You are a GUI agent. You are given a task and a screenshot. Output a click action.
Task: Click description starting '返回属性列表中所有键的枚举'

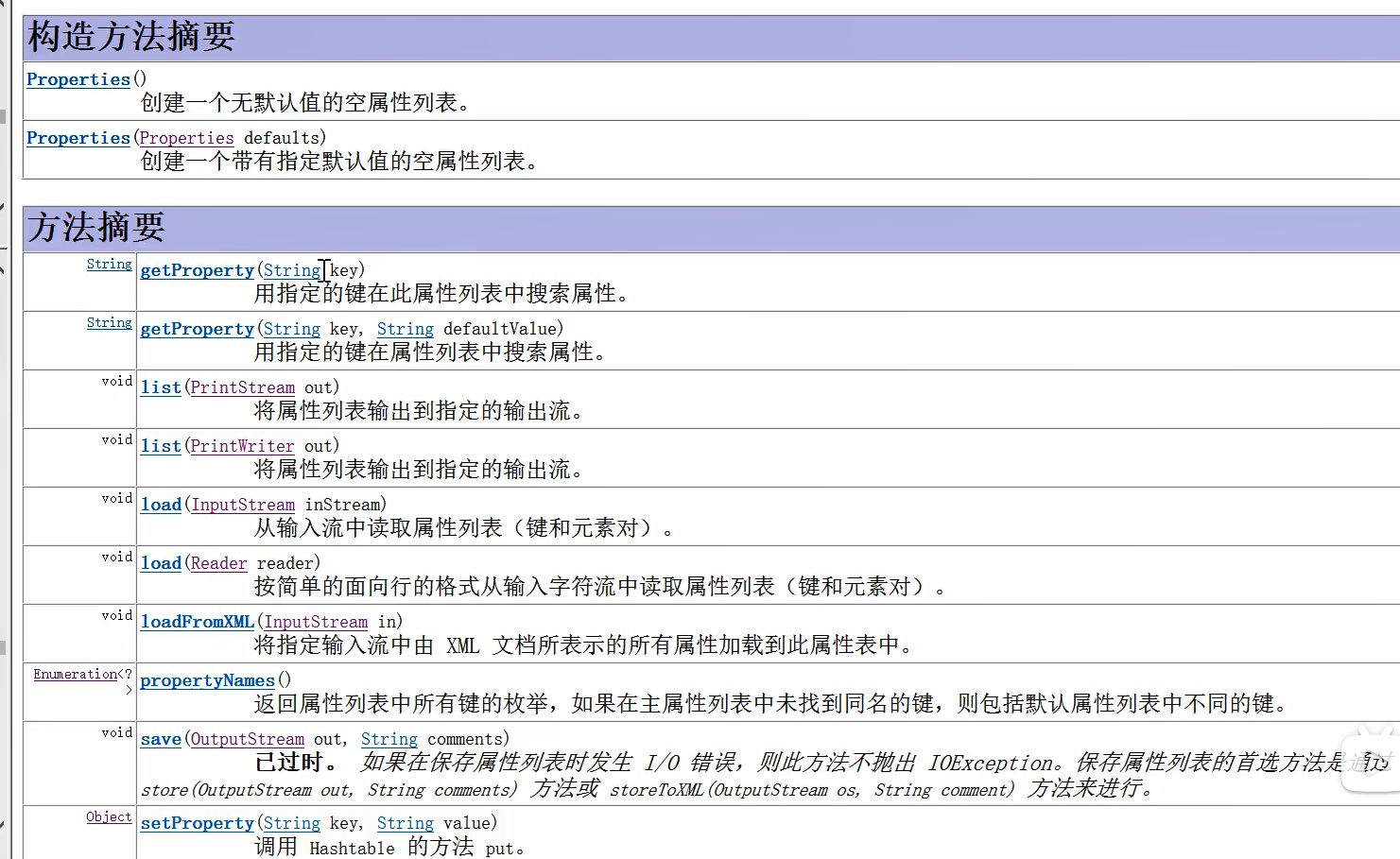pos(771,704)
